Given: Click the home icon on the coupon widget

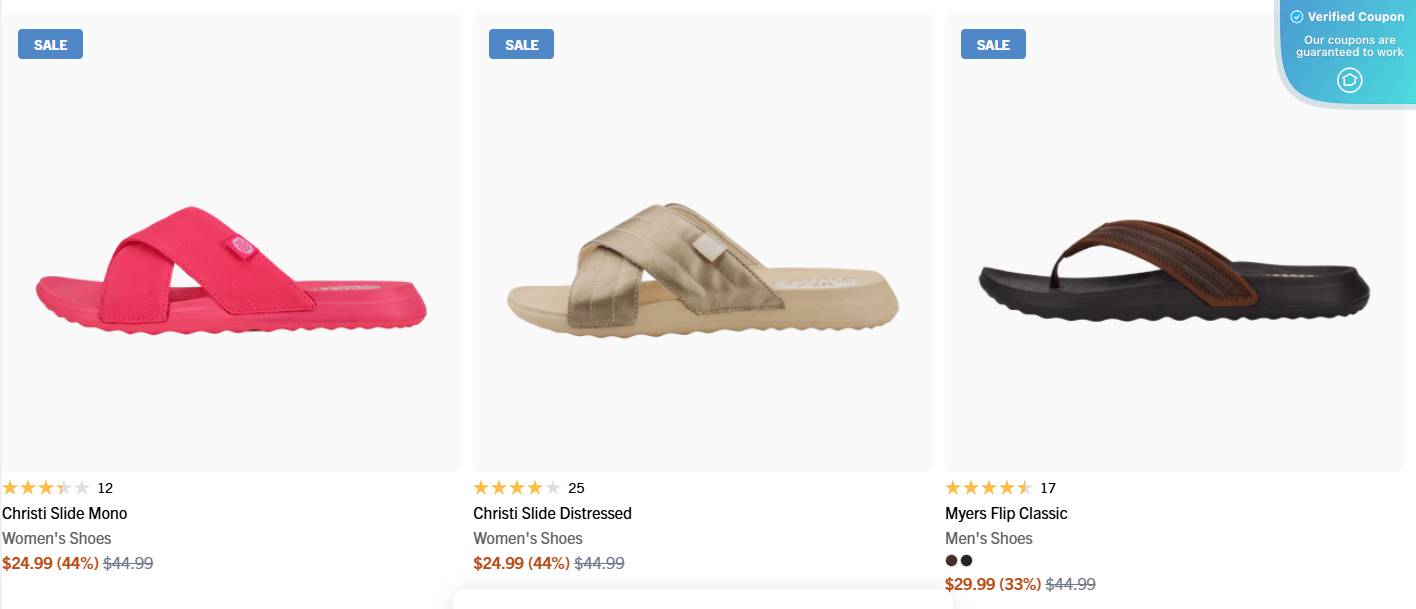Looking at the screenshot, I should [1349, 80].
